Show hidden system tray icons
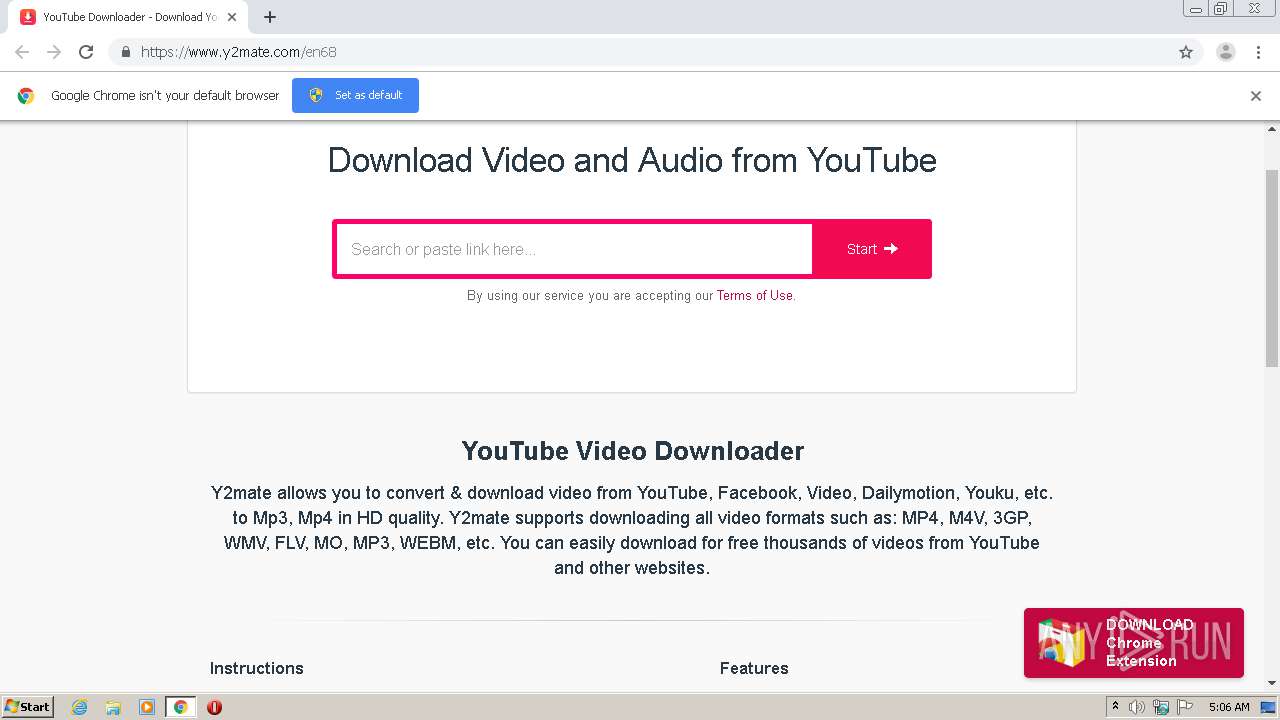Screen dimensions: 1280x720 [1116, 707]
